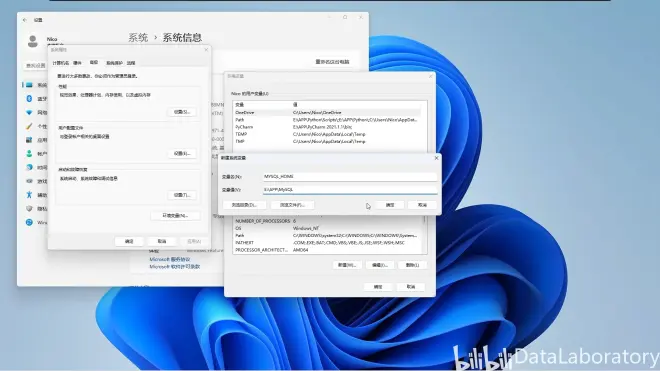Select the Advanced (高级) tab in System Properties
660x371 pixels.
94,62
